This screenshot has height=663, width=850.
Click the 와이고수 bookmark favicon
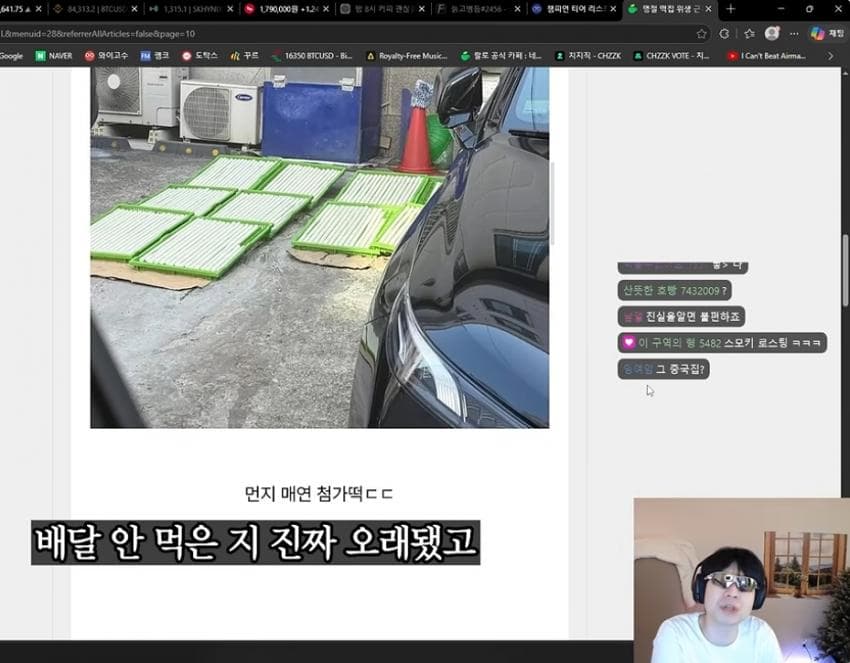(x=89, y=56)
